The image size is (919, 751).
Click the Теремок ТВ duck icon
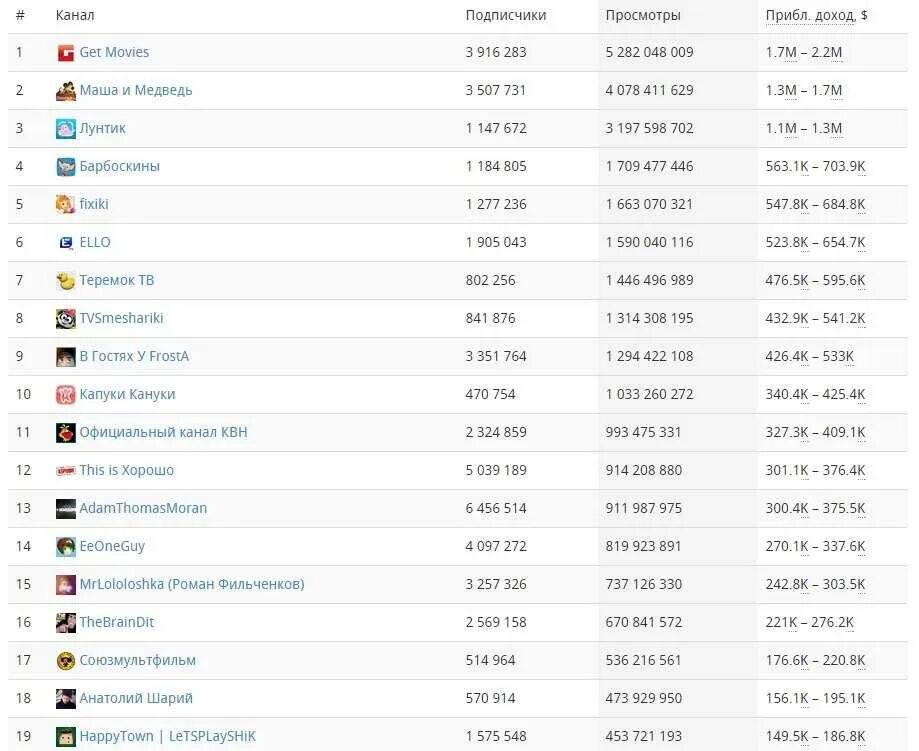point(66,281)
